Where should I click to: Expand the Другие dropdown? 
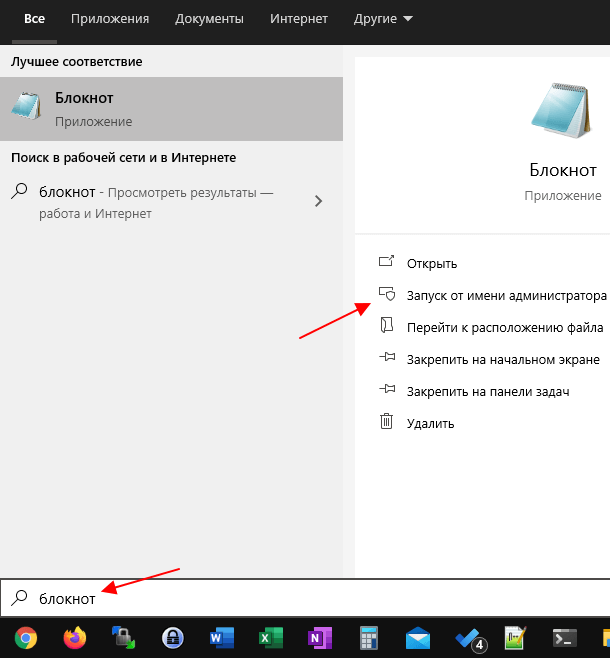tap(383, 19)
